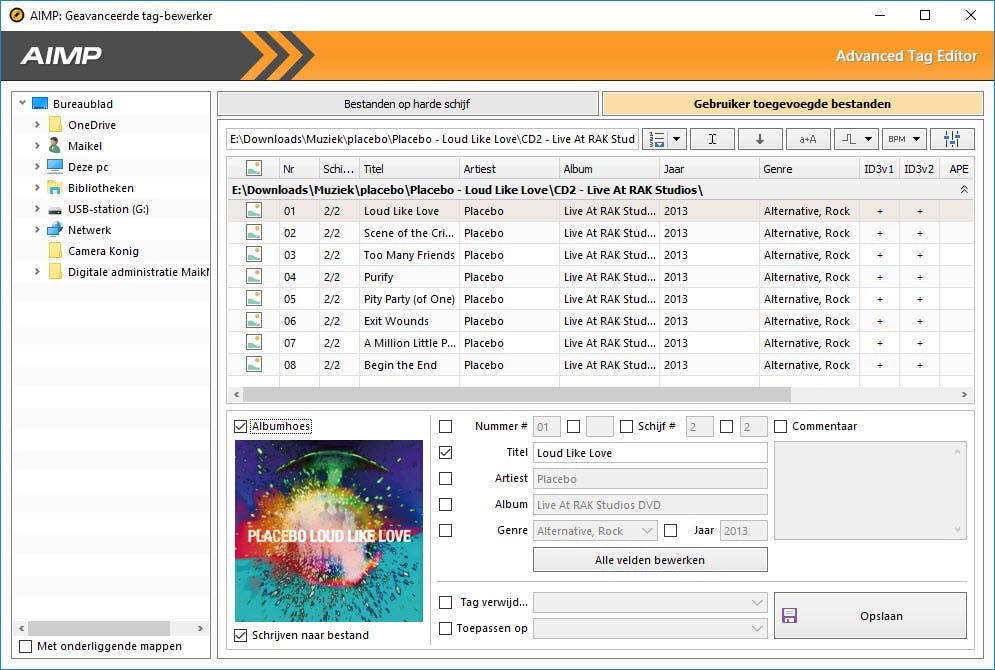Tick the Album field checkbox
995x670 pixels.
click(445, 504)
